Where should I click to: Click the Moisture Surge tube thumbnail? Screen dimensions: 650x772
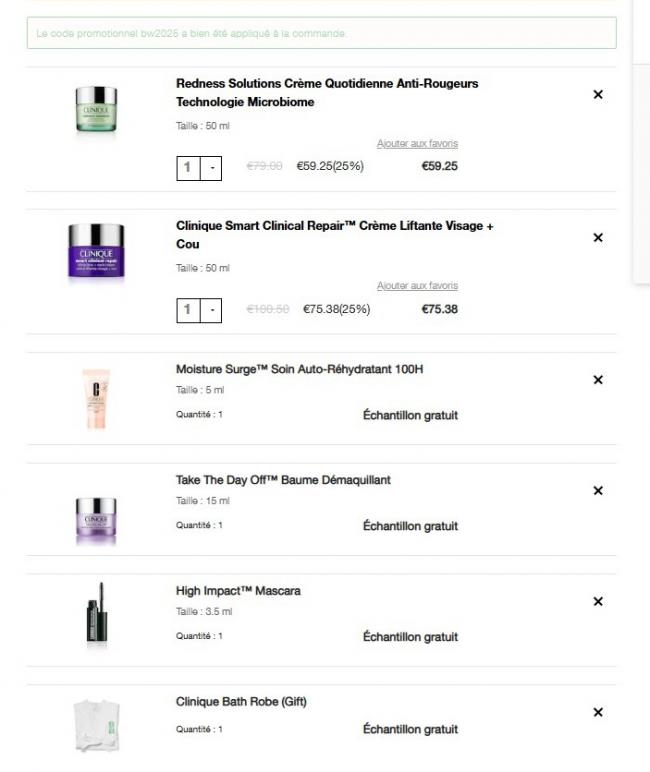[x=96, y=398]
